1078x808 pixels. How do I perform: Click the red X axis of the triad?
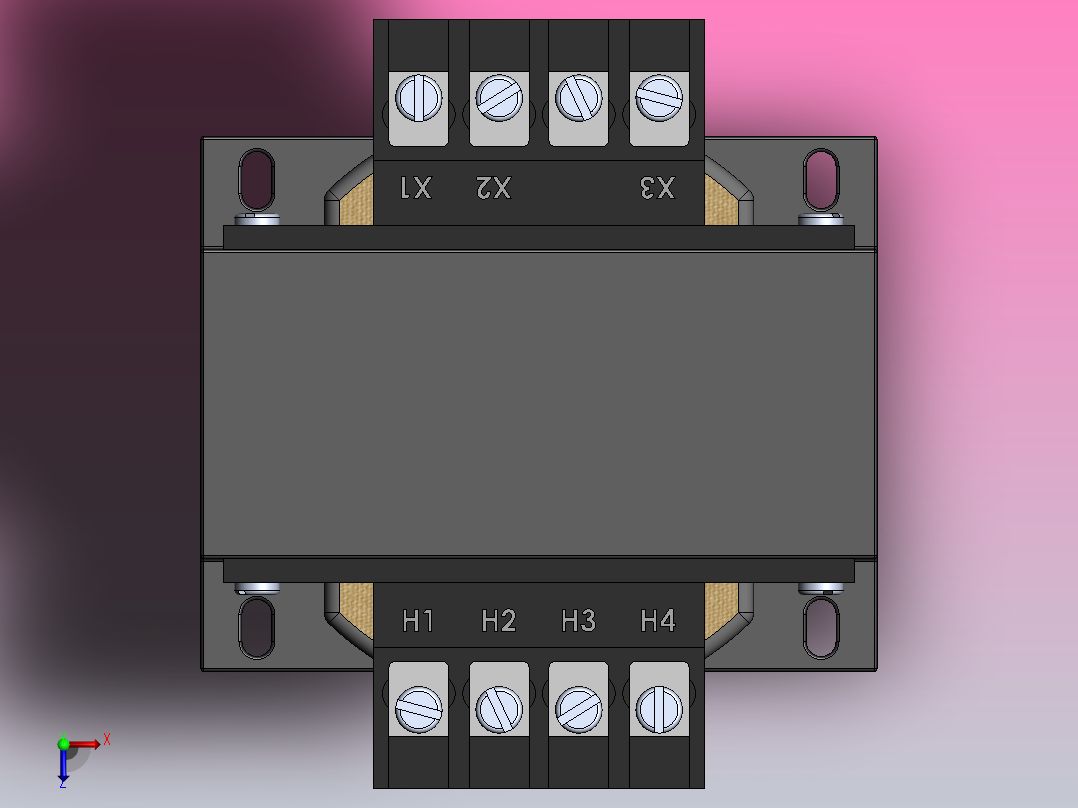click(85, 744)
